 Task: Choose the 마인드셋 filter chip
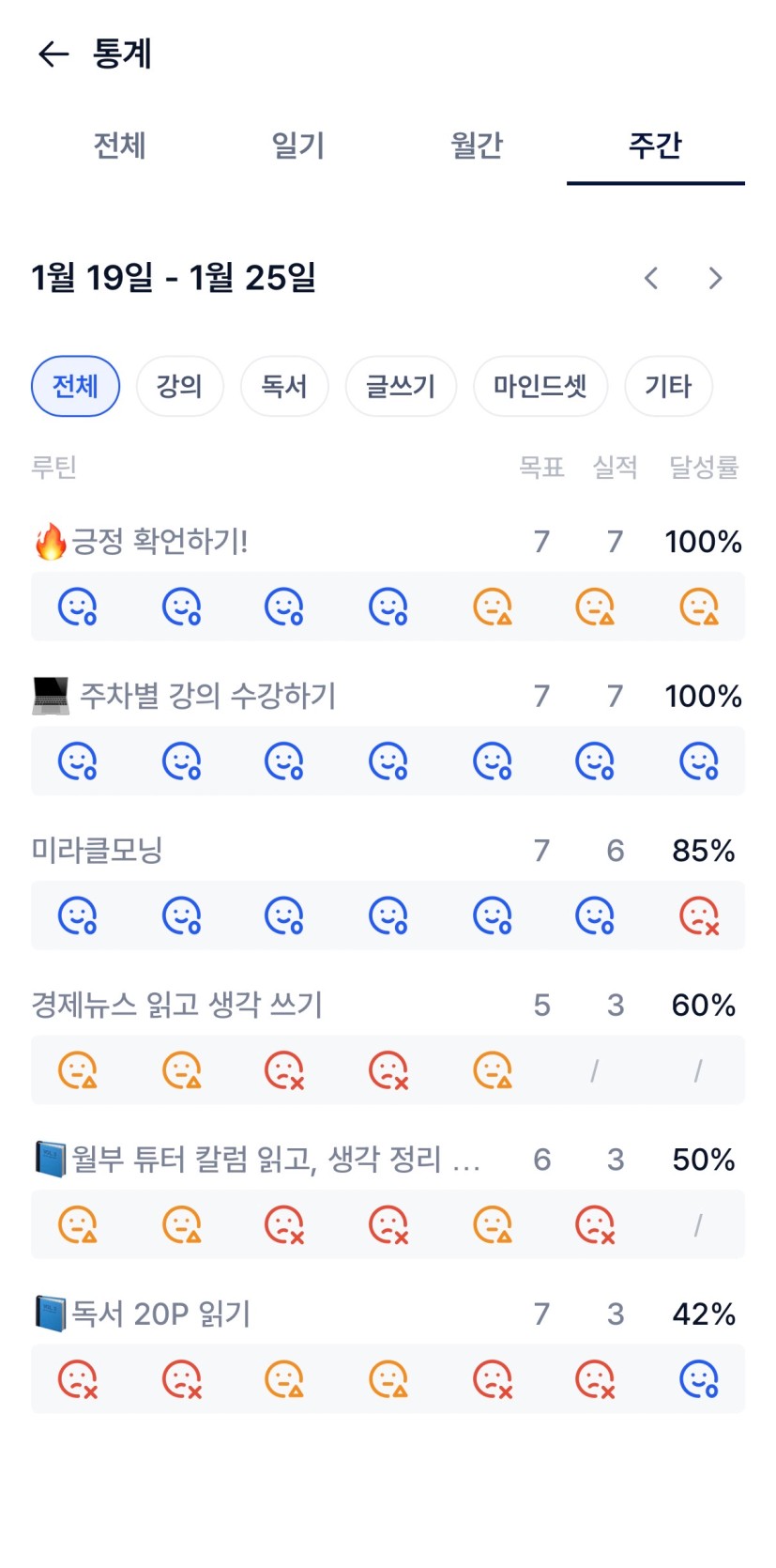540,386
